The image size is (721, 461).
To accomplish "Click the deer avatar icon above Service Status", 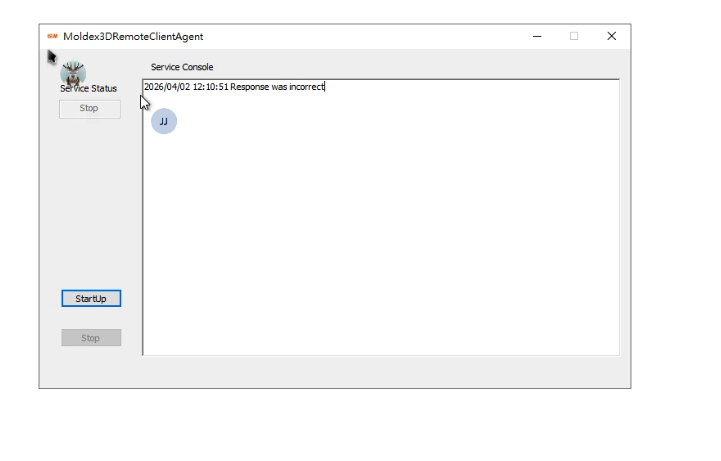I will (x=73, y=73).
